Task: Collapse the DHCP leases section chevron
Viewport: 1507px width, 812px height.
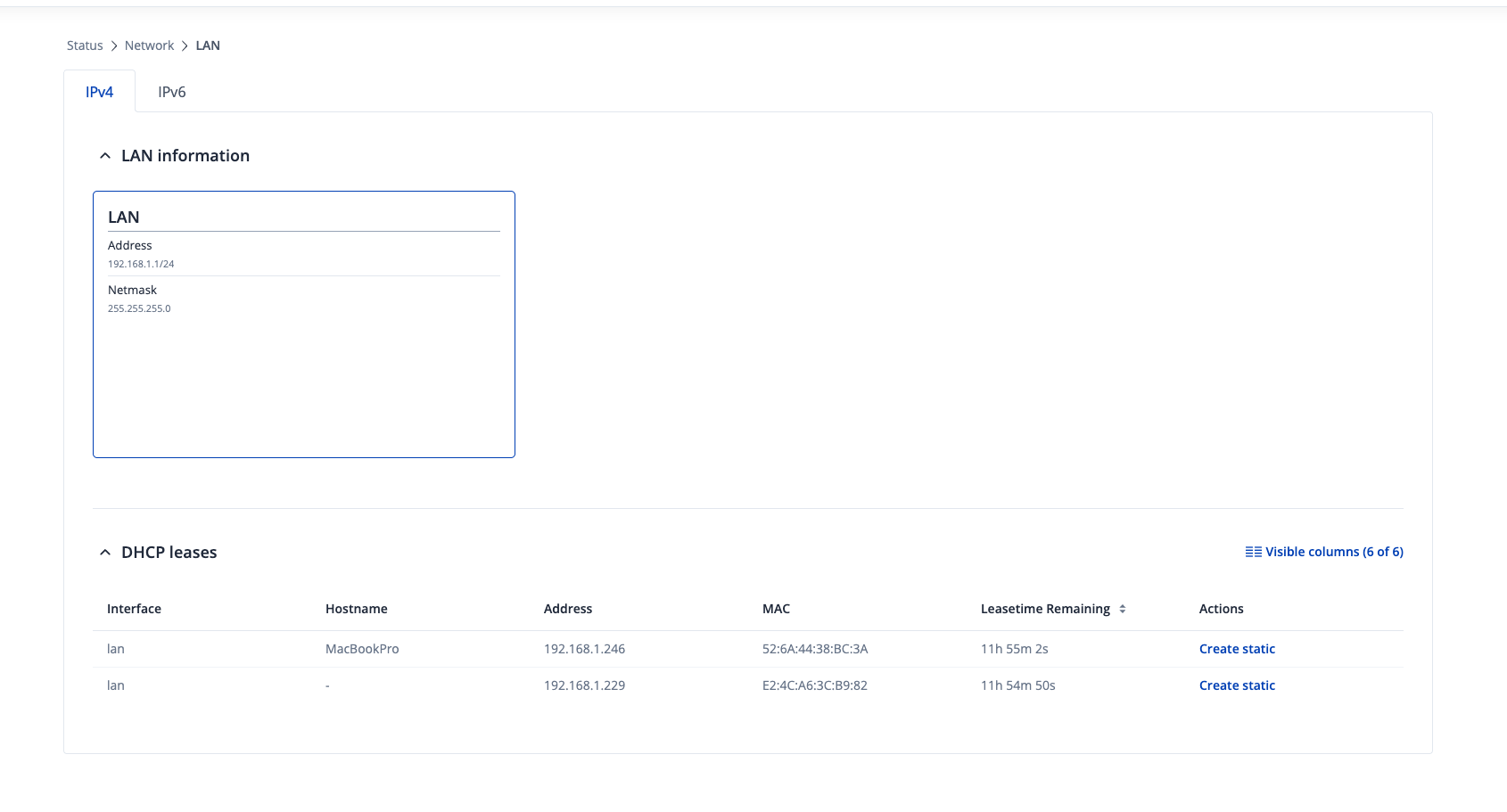Action: pyautogui.click(x=105, y=553)
